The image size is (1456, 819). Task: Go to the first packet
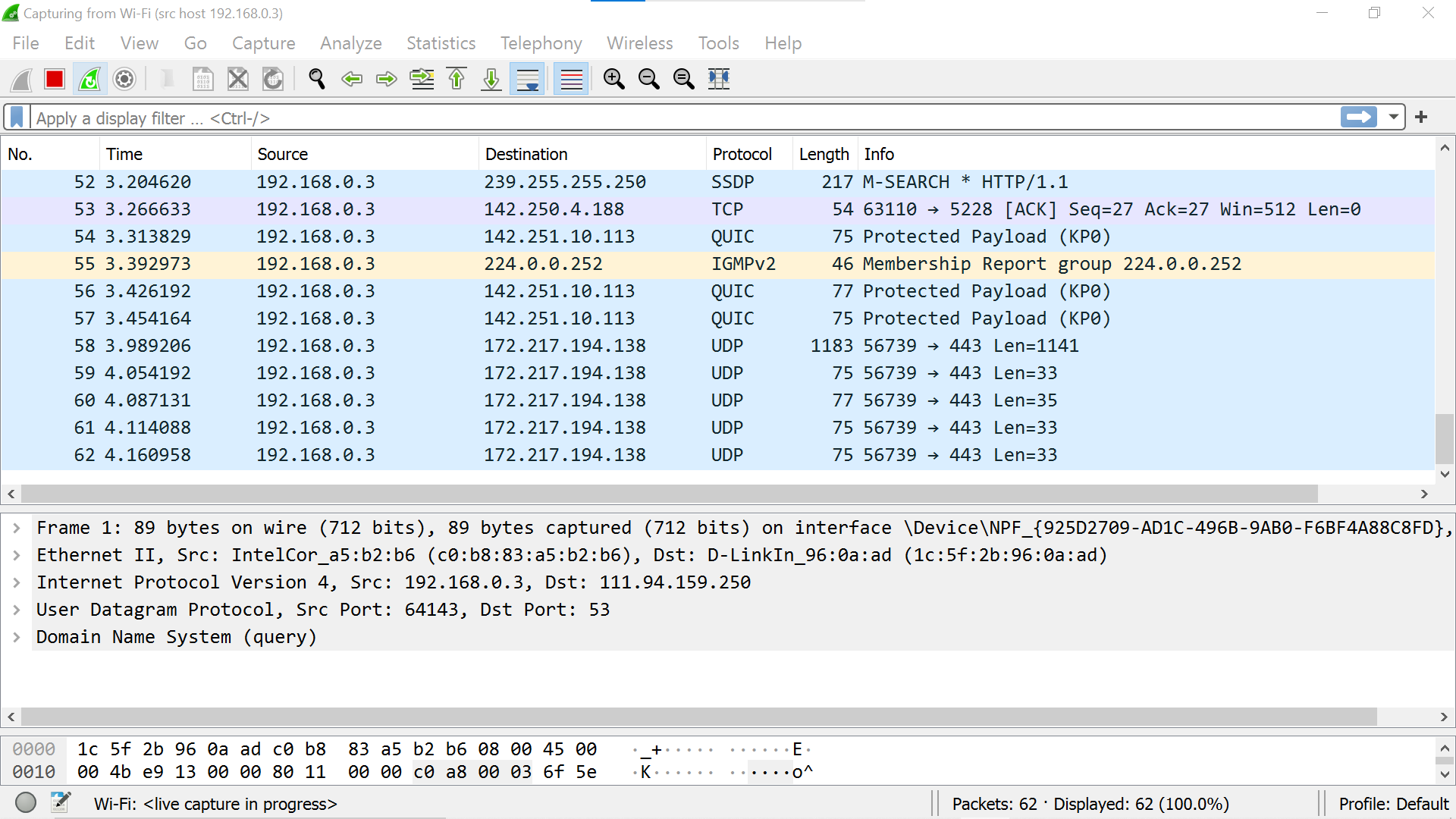click(457, 79)
